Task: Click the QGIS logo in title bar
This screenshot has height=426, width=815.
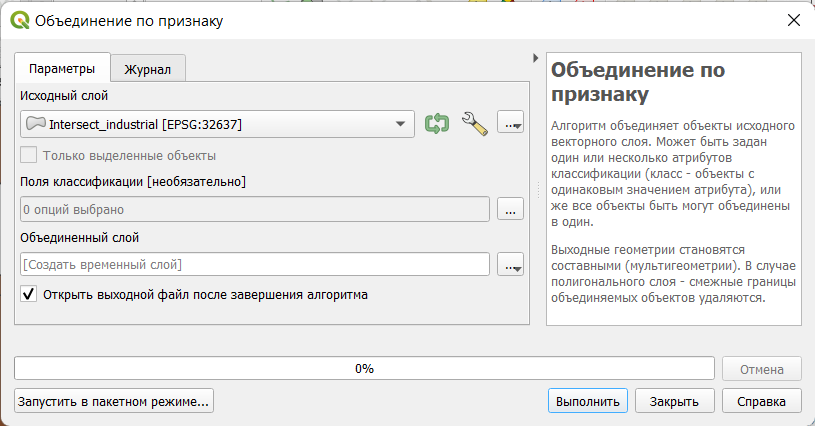Action: [20, 21]
